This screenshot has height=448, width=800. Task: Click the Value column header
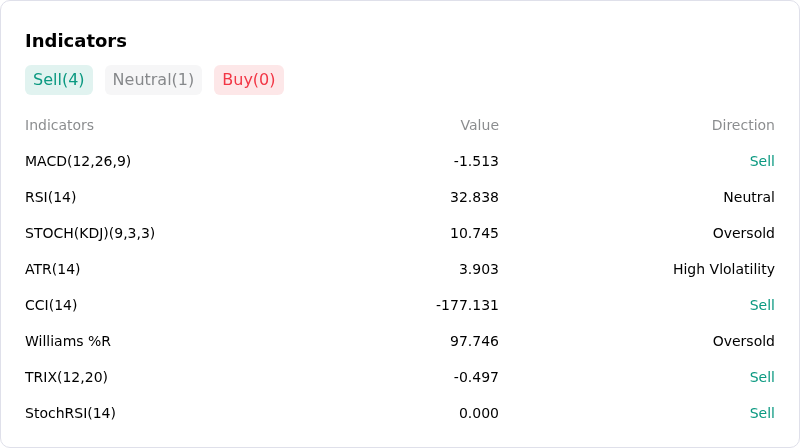tap(479, 125)
